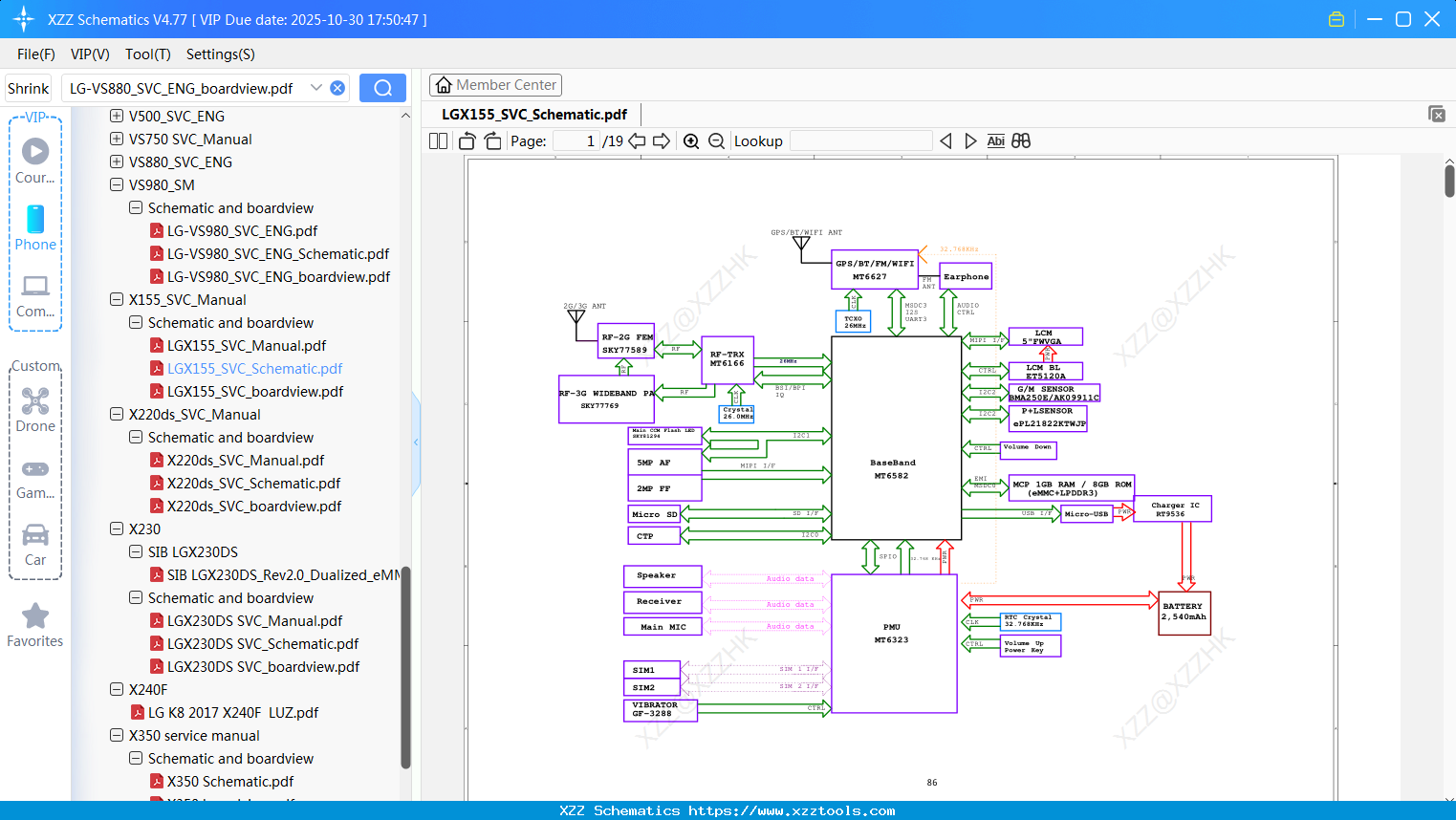The image size is (1456, 820).
Task: Clear the boardview filename field
Action: (337, 87)
